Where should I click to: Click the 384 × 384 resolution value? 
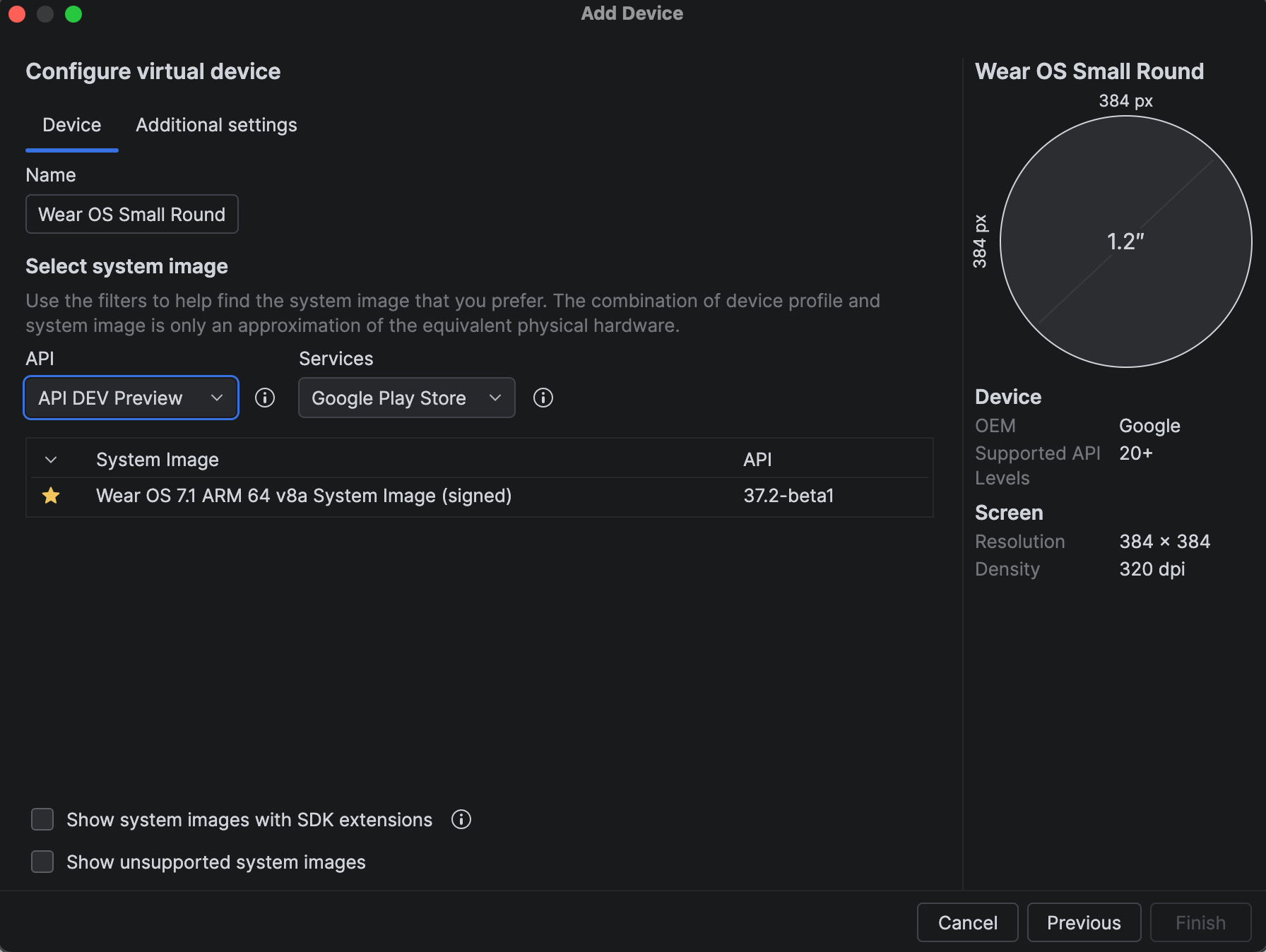click(x=1164, y=542)
